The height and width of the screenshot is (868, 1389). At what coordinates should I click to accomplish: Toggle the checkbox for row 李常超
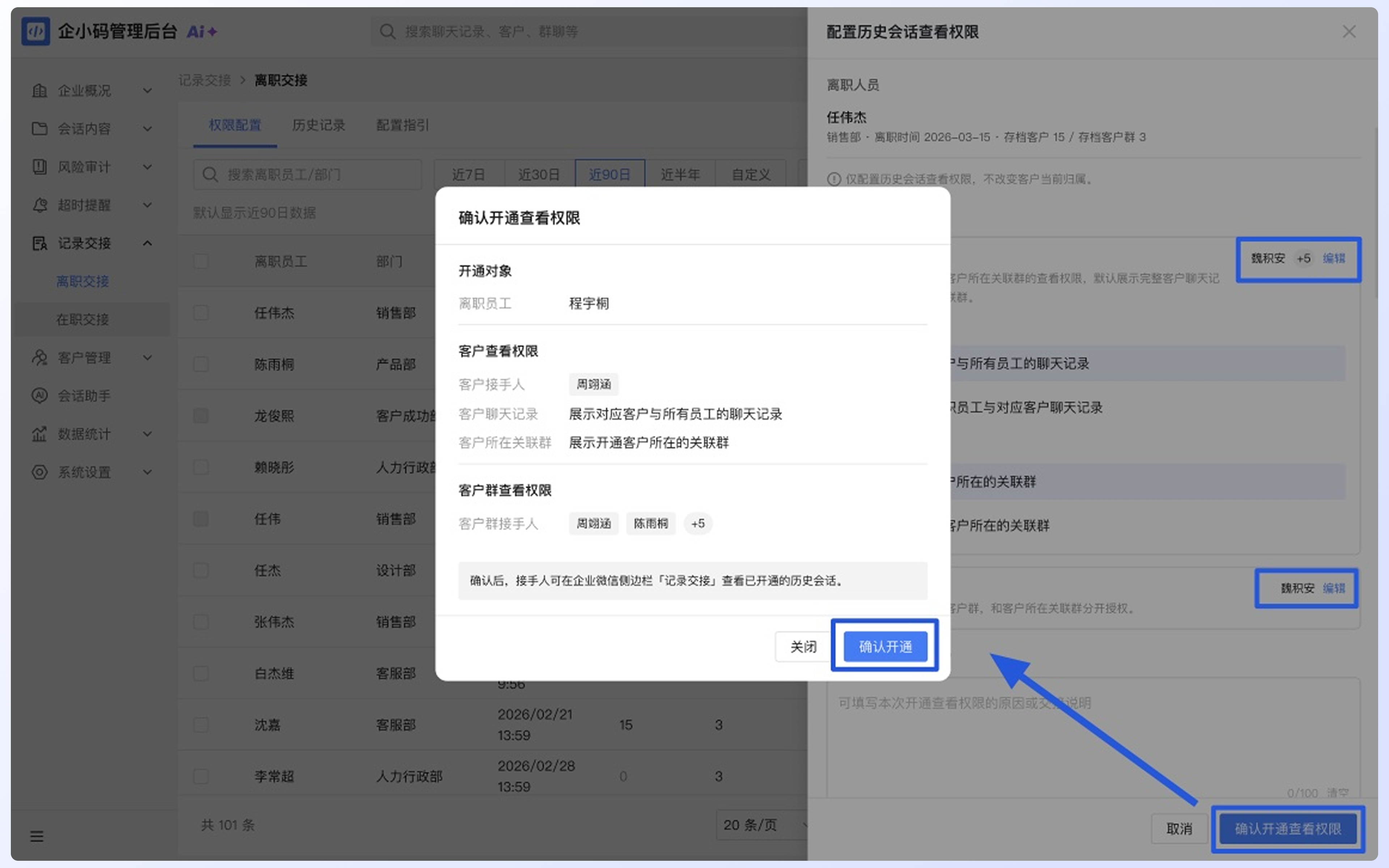click(201, 776)
